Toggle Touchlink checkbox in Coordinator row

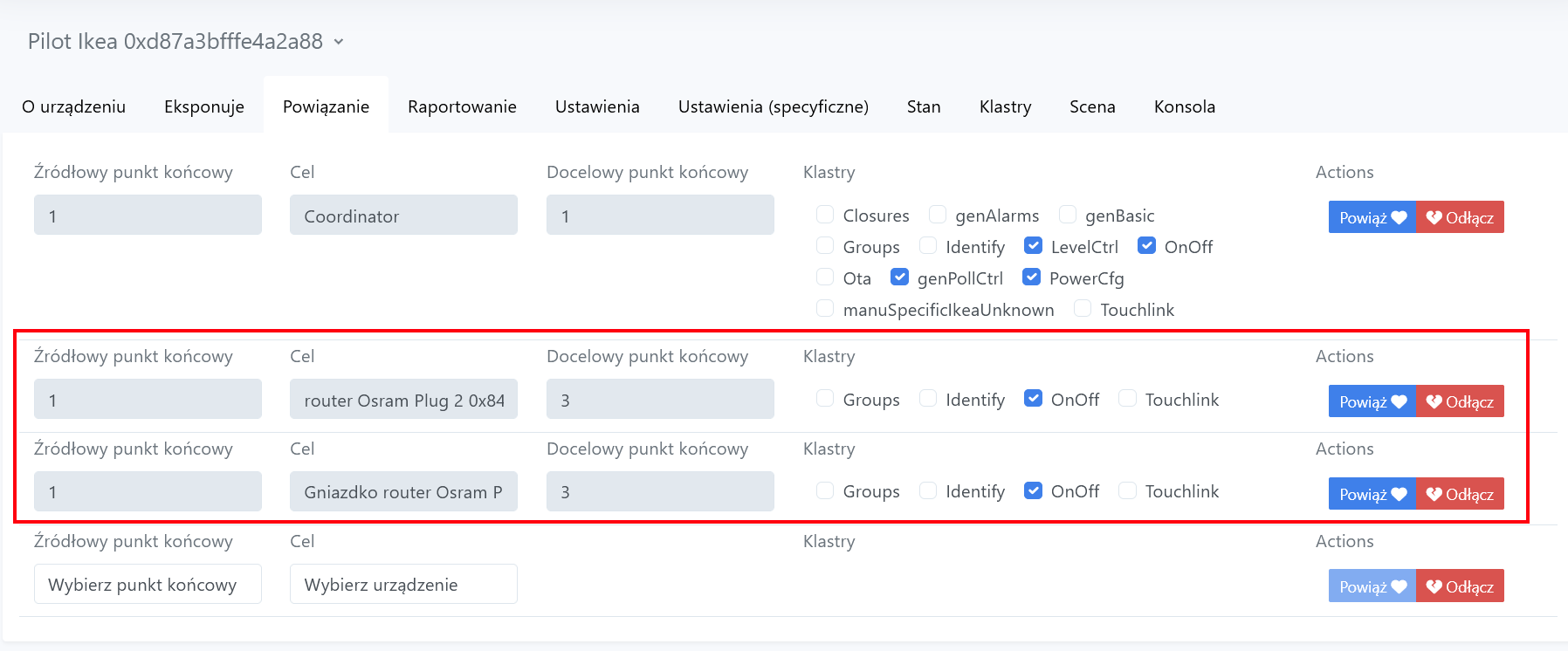click(1083, 309)
